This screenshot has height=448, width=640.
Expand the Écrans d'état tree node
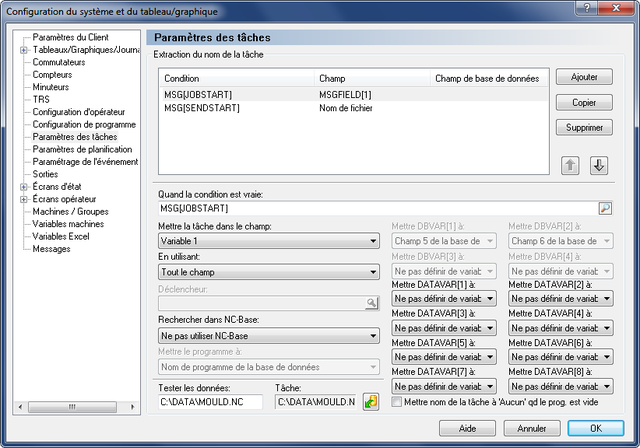click(24, 187)
